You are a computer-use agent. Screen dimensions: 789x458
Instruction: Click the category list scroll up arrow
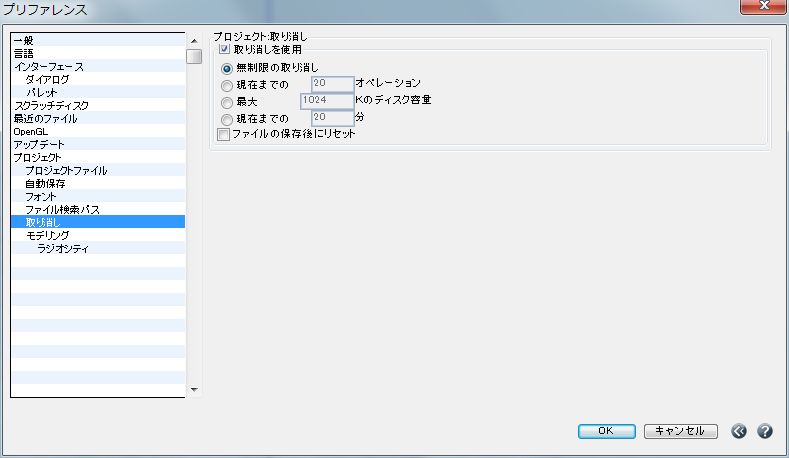point(194,41)
